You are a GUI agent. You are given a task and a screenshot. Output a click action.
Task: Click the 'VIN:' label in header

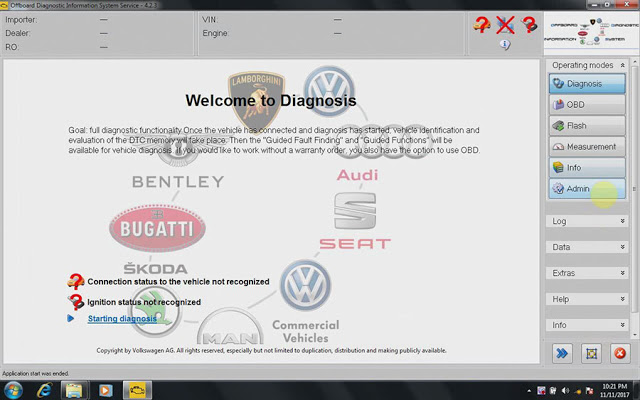tap(210, 20)
